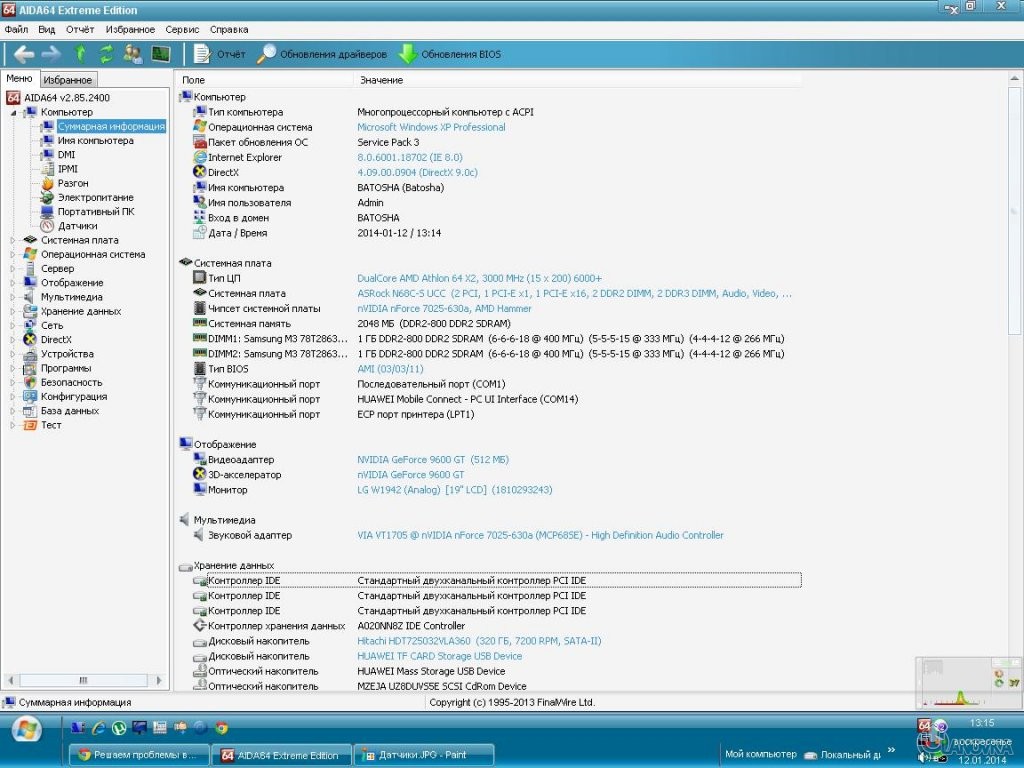Collapse the Компьютер tree node
1024x768 pixels.
[13, 113]
